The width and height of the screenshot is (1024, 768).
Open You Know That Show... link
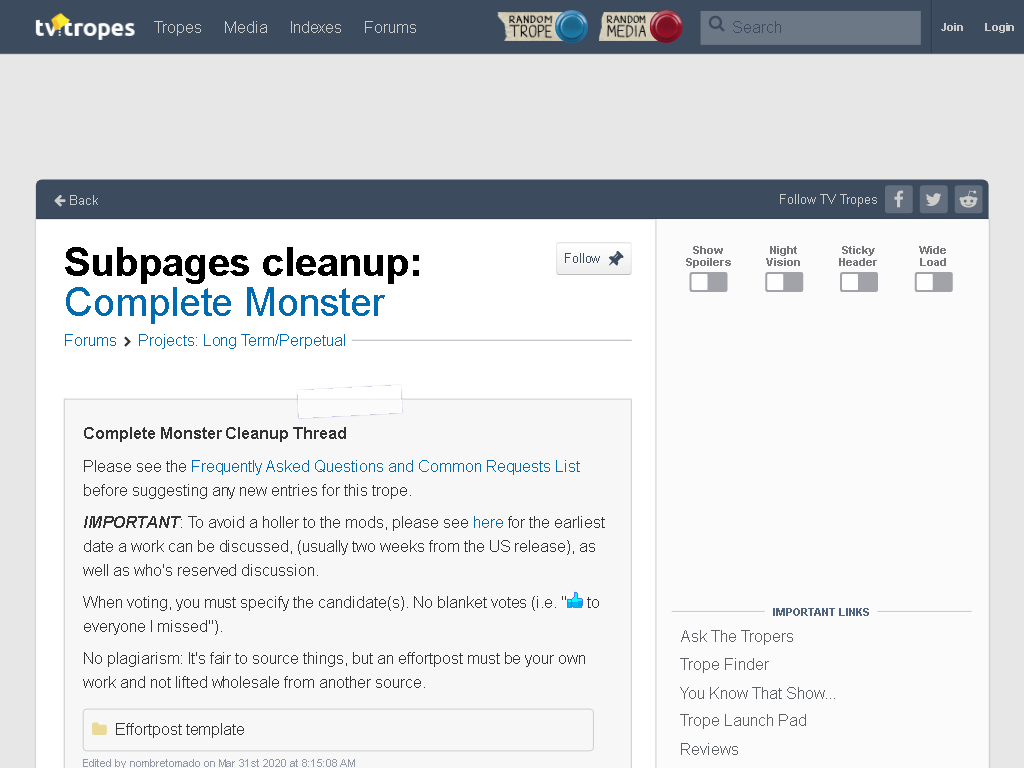coord(758,693)
